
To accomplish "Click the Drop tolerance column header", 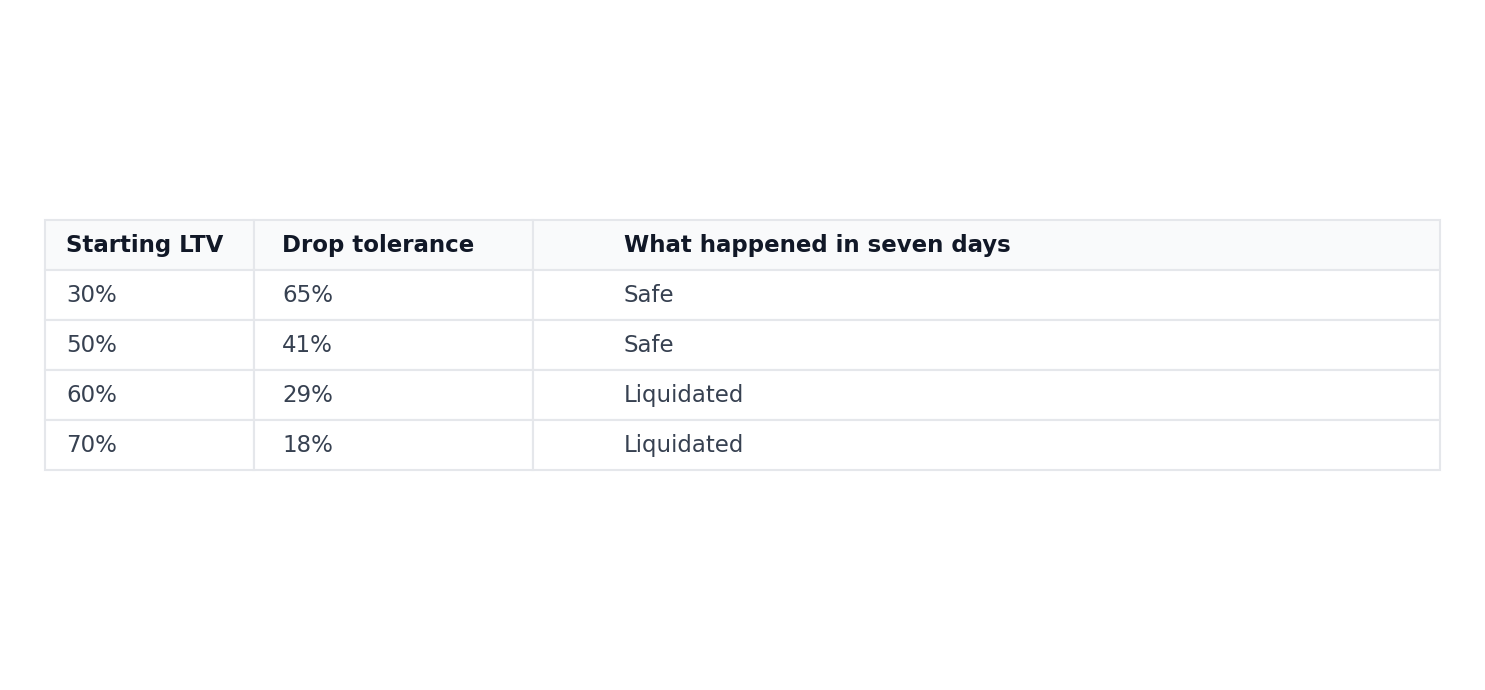I will pos(377,245).
